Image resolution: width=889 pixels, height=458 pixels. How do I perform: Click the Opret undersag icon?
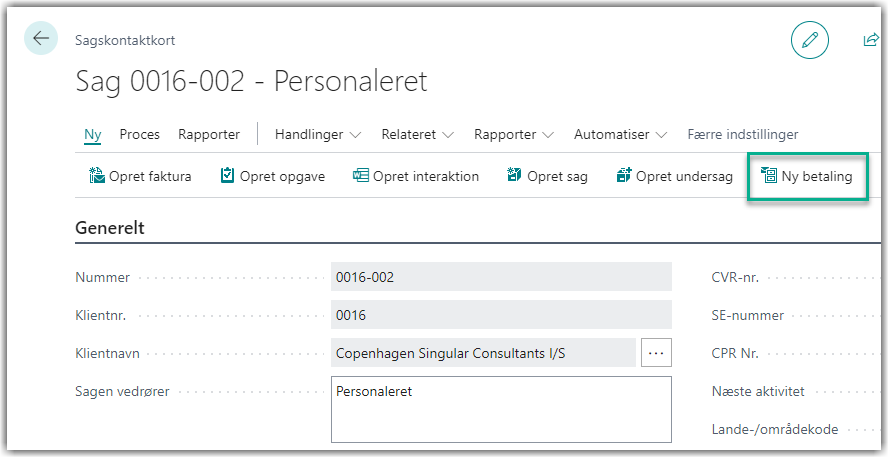coord(624,176)
